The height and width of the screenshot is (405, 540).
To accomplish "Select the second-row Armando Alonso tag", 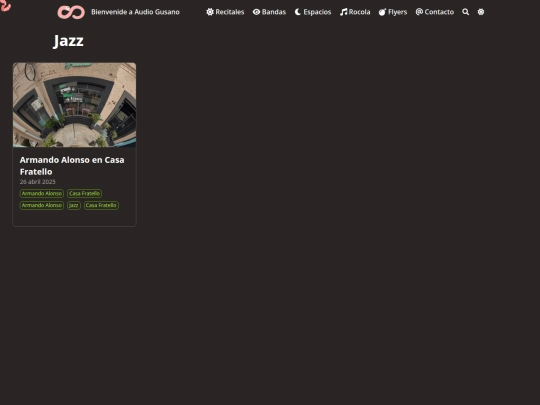I will click(x=42, y=206).
